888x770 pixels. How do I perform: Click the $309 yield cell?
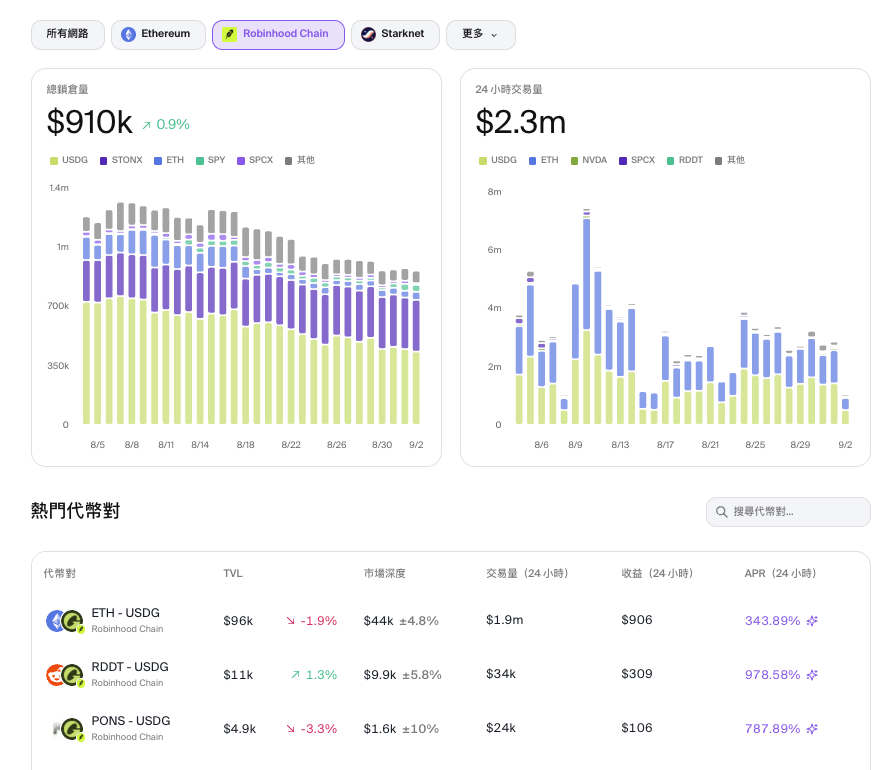coord(637,674)
